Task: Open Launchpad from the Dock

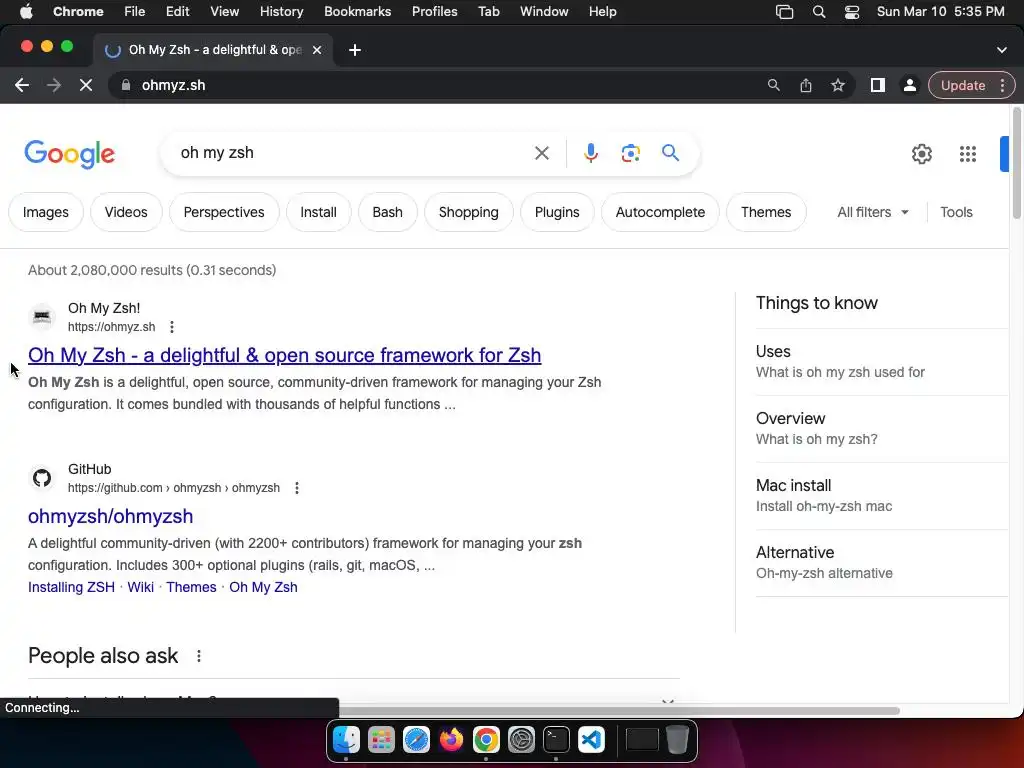Action: click(381, 740)
